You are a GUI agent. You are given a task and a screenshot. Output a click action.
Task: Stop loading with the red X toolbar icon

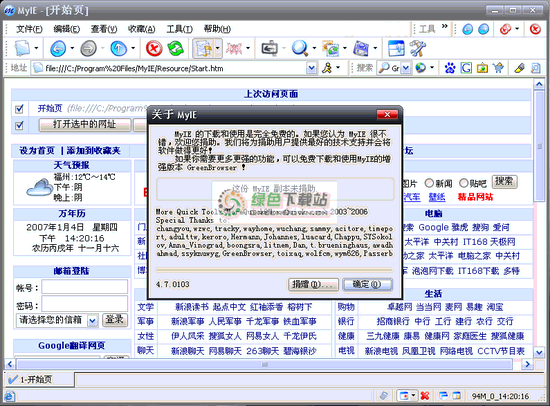(154, 48)
